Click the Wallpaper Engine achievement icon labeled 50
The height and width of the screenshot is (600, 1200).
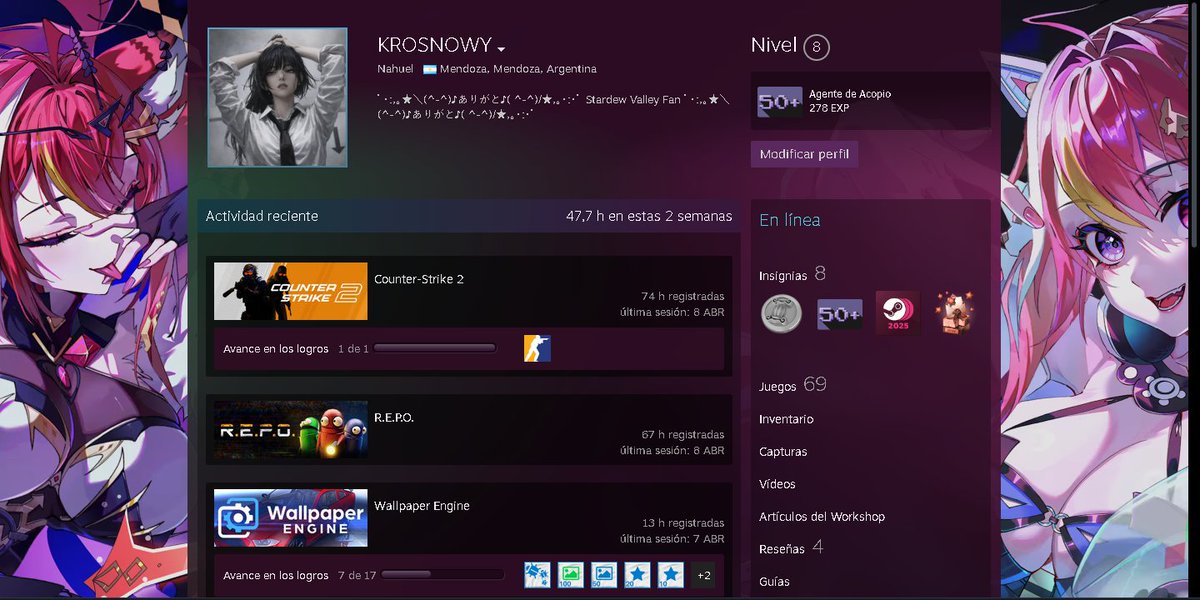604,575
